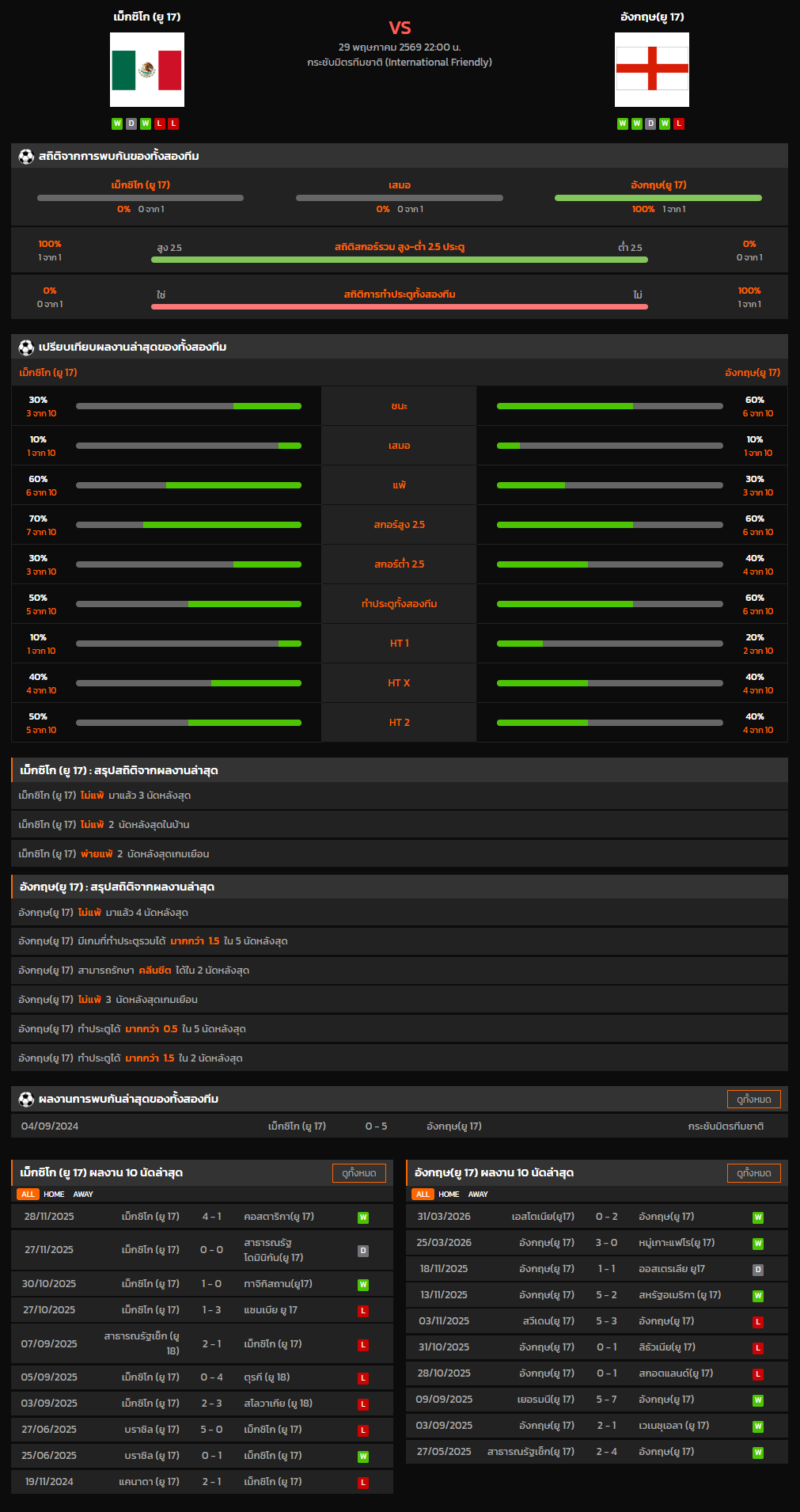800x1512 pixels.
Task: Click the 5 - 7 score Germany versus England
Action: click(x=607, y=1400)
